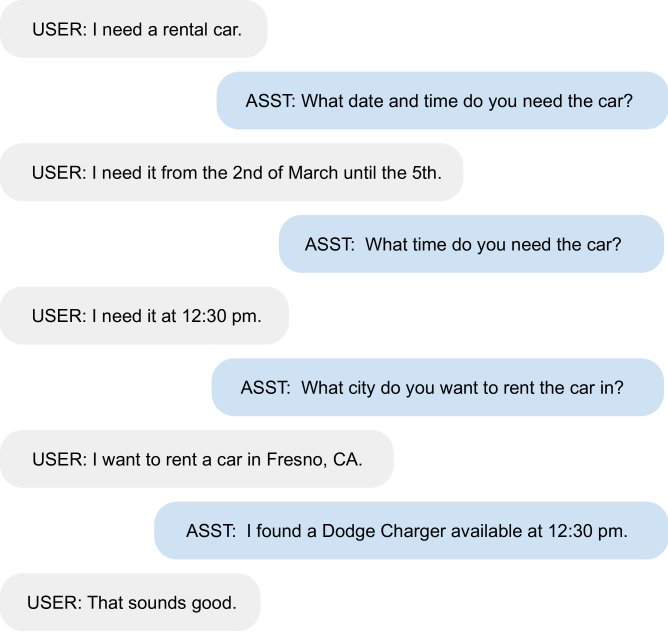This screenshot has height=632, width=668.
Task: Click the "USER:" label in "That sounds good" message
Action: [54, 603]
